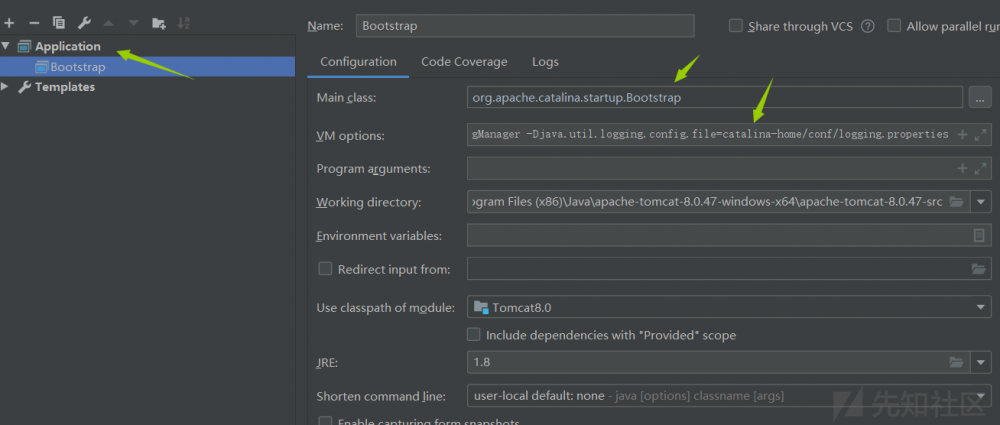Click the Main class browse button

coord(979,97)
